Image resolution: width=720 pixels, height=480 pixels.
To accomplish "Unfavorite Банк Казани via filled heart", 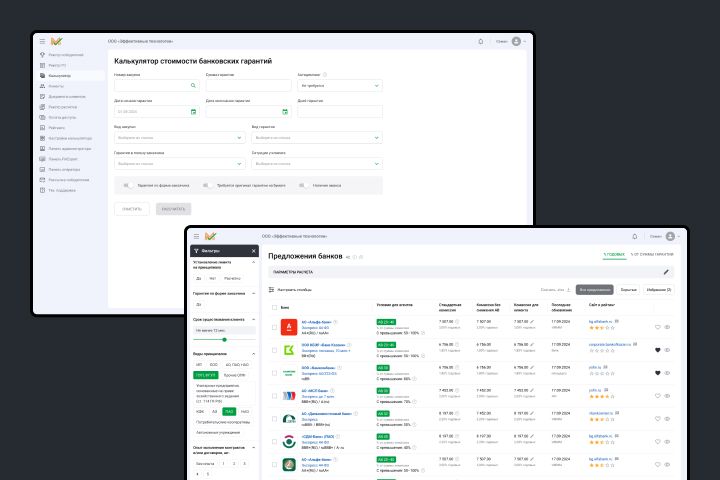I will [658, 350].
